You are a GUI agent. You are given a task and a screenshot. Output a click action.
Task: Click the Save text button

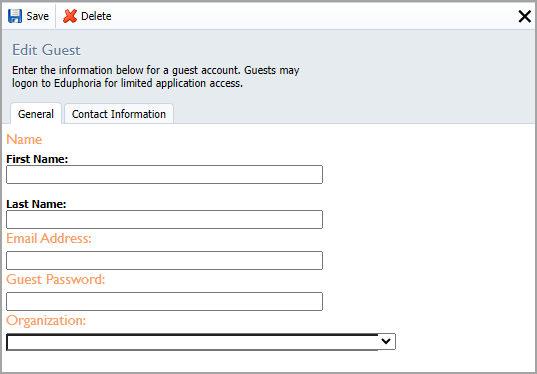(38, 16)
